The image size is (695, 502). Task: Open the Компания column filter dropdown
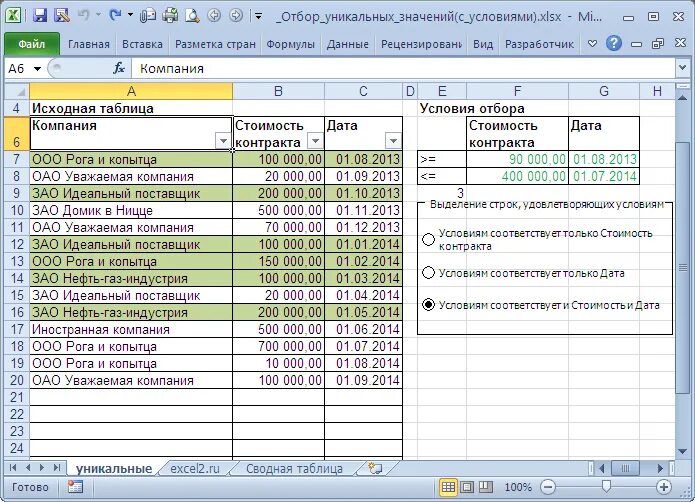tap(223, 141)
